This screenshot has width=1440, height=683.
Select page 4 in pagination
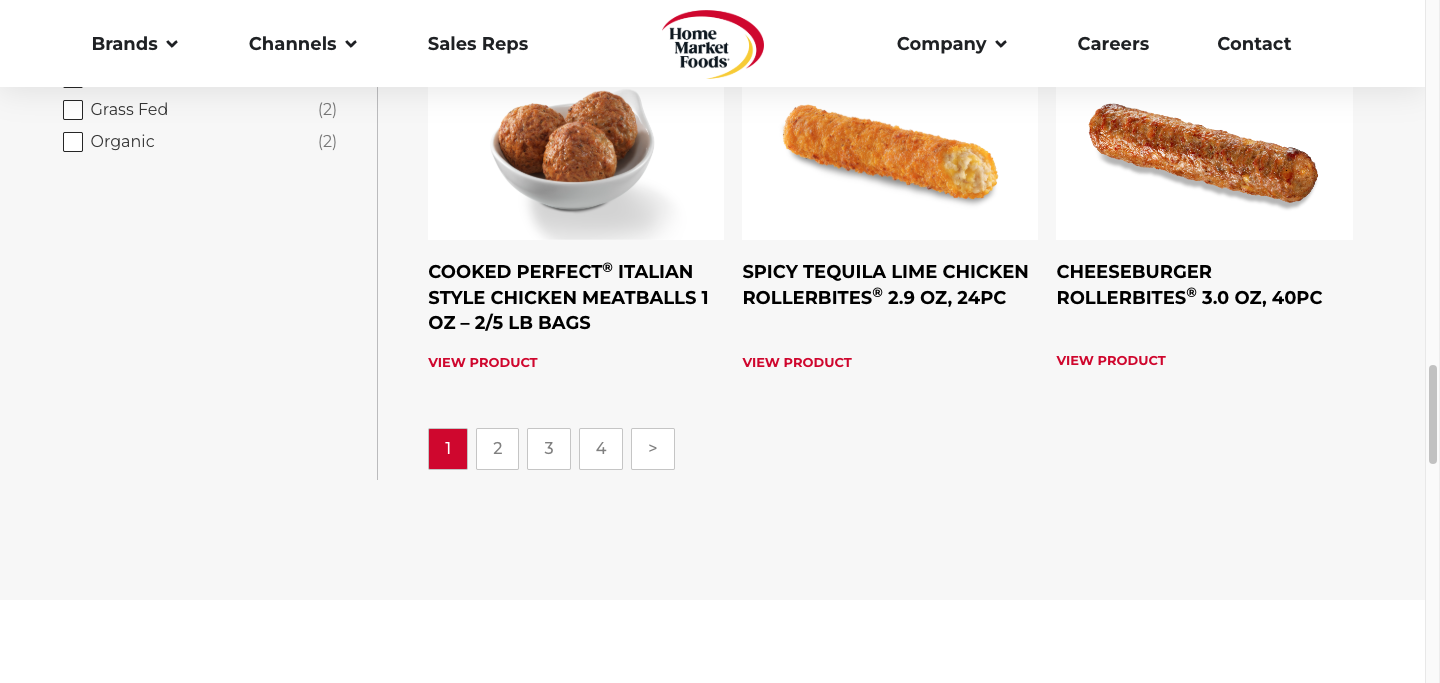[601, 449]
